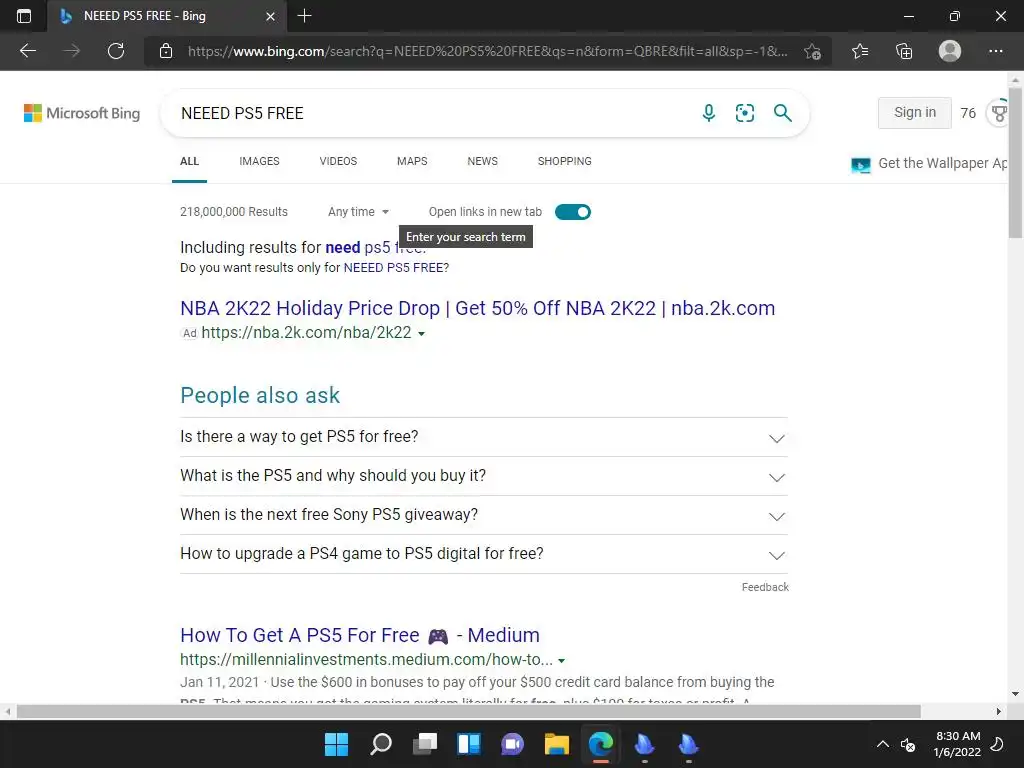View site information via the lock icon
This screenshot has height=768, width=1024.
click(x=166, y=51)
